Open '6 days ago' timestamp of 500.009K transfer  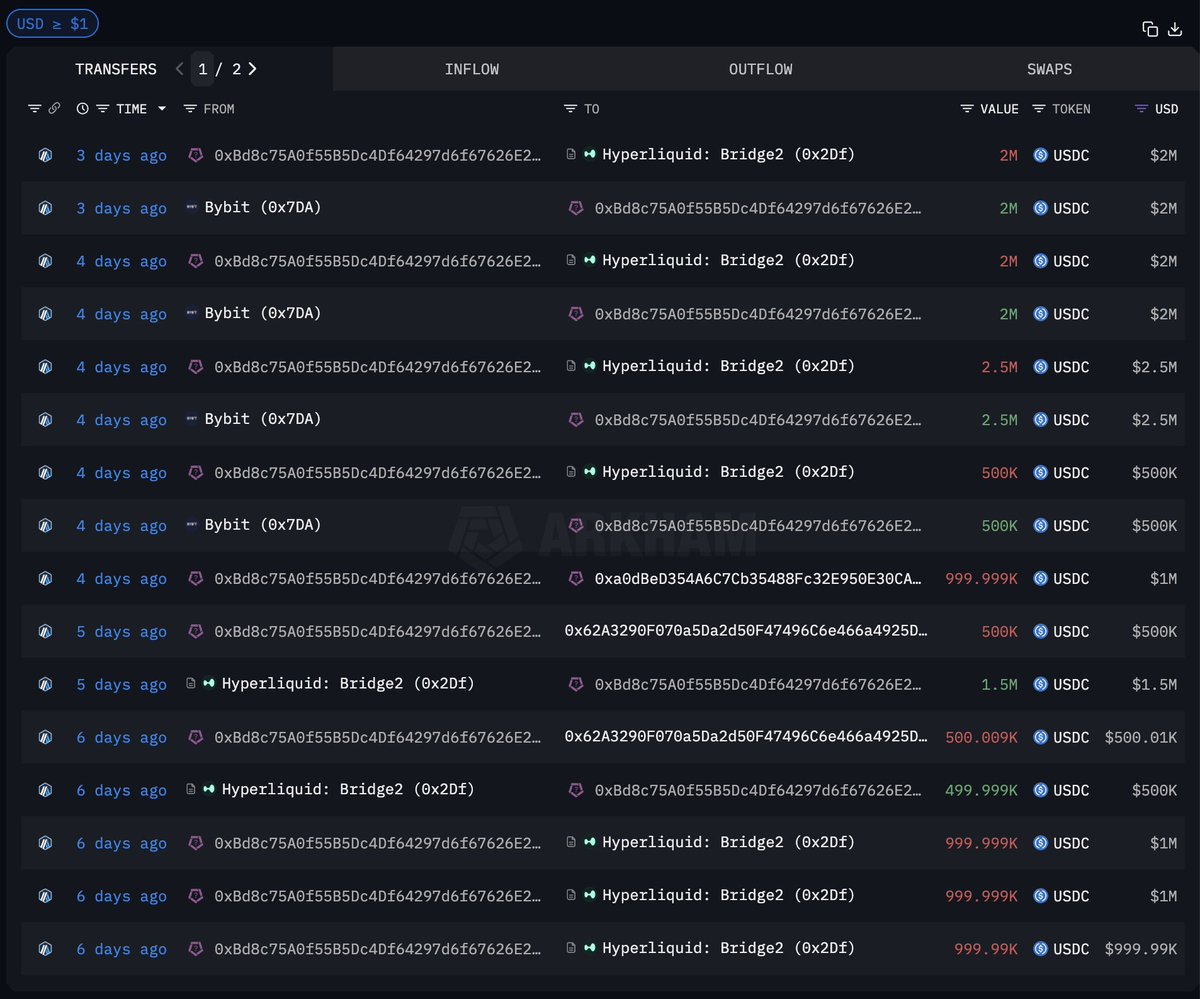pos(121,738)
